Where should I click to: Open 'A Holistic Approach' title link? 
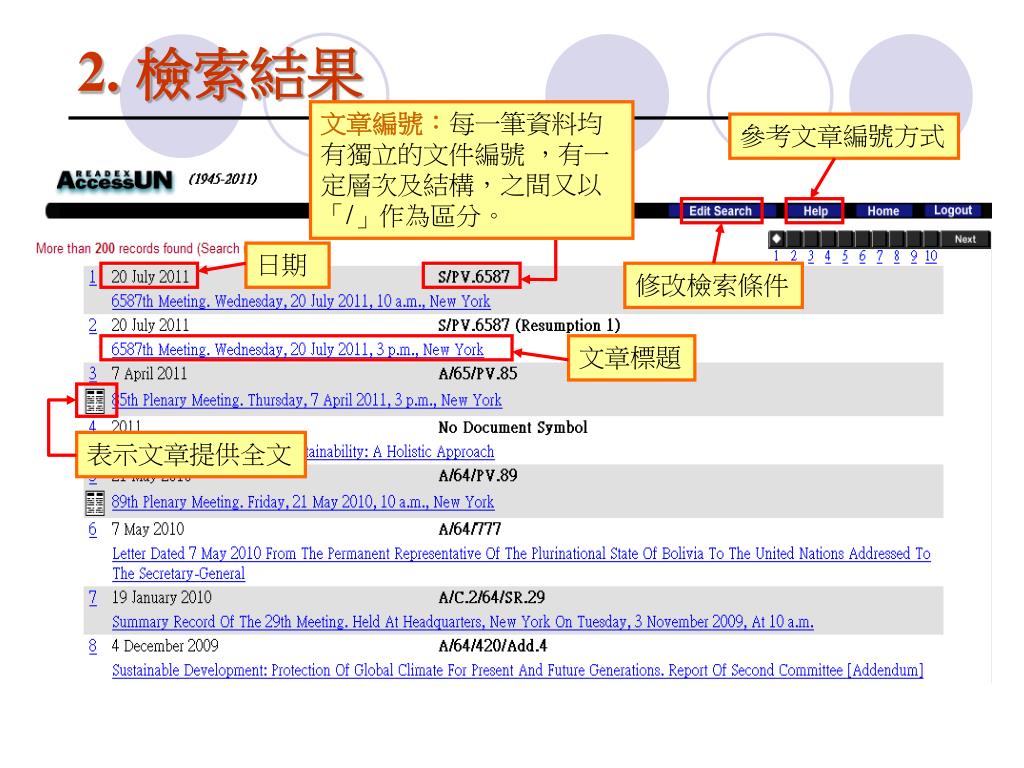pos(400,452)
